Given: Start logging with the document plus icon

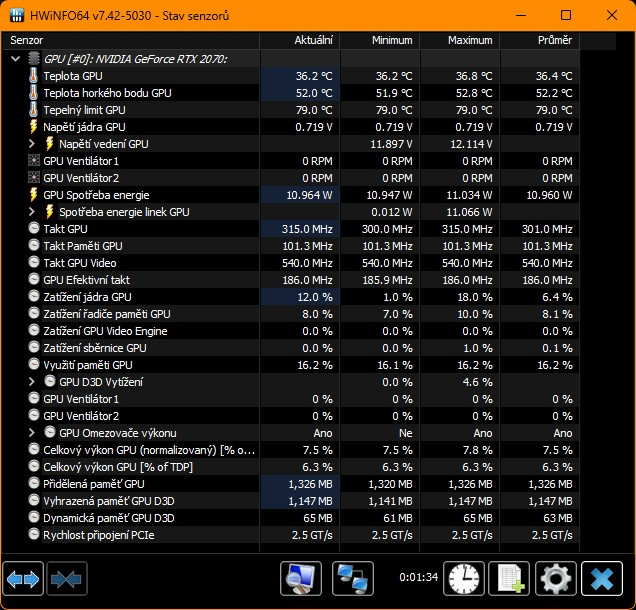Looking at the screenshot, I should click(509, 579).
